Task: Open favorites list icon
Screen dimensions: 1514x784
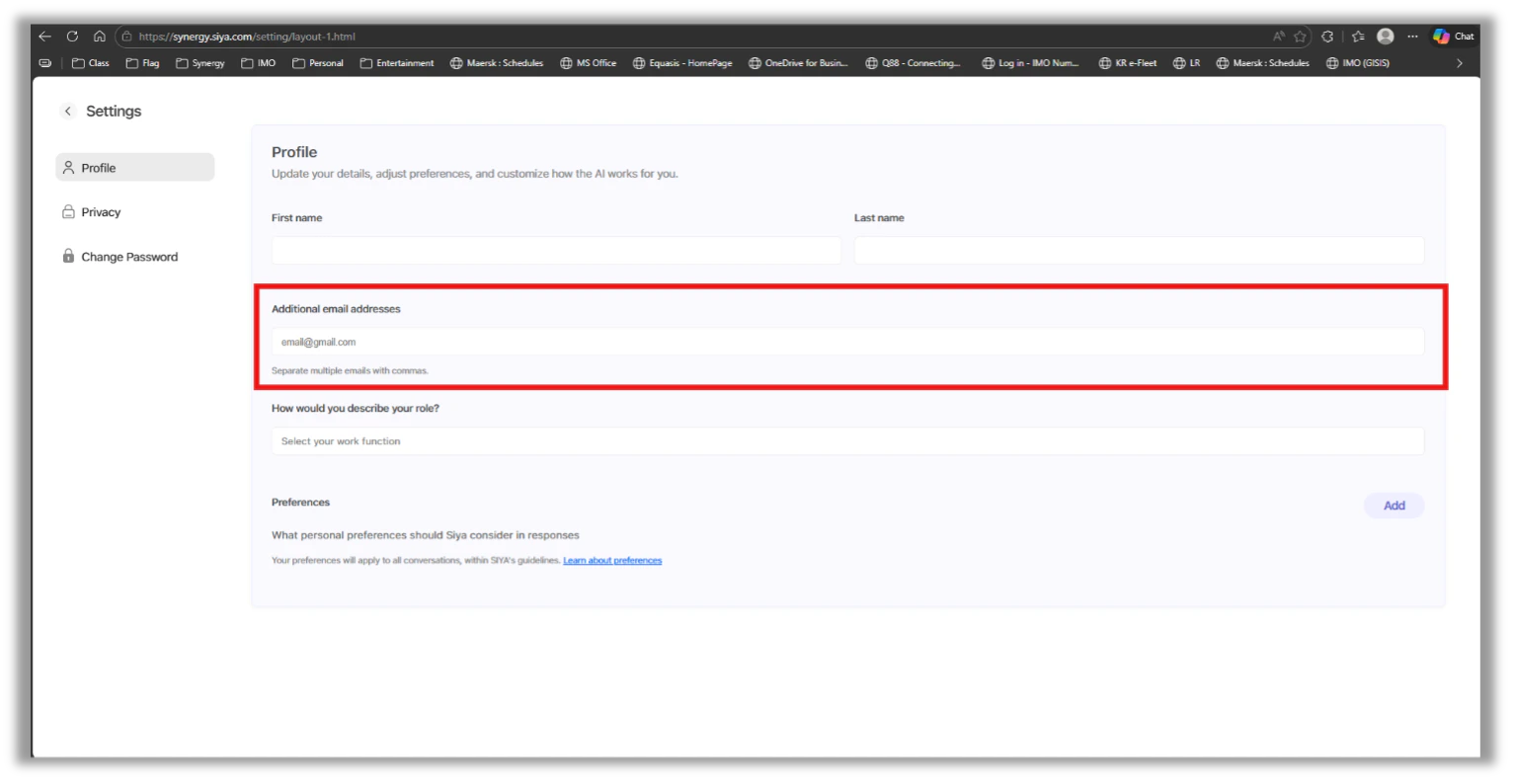Action: 1358,37
